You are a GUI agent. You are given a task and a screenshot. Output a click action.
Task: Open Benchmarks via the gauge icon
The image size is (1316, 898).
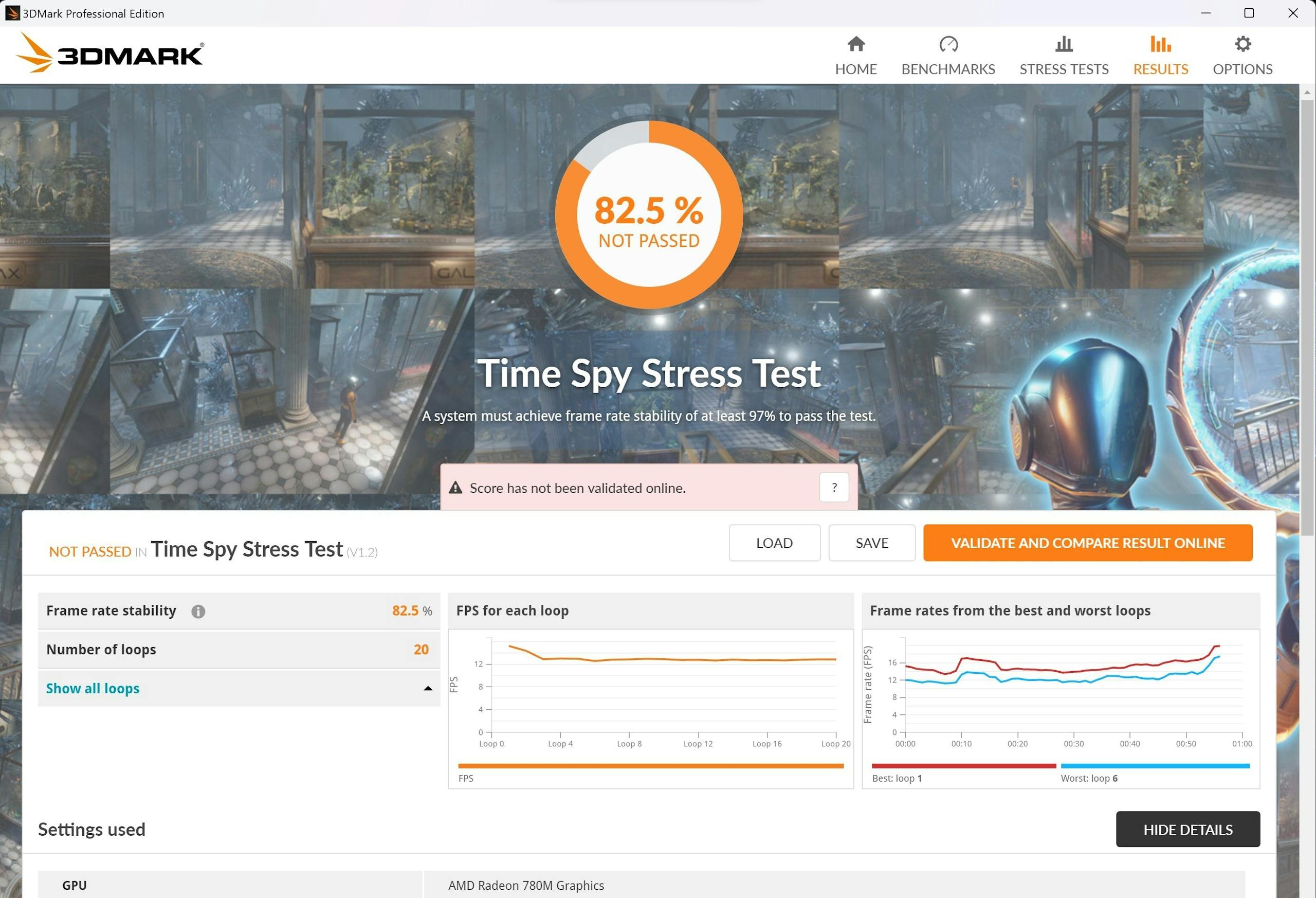coord(948,44)
